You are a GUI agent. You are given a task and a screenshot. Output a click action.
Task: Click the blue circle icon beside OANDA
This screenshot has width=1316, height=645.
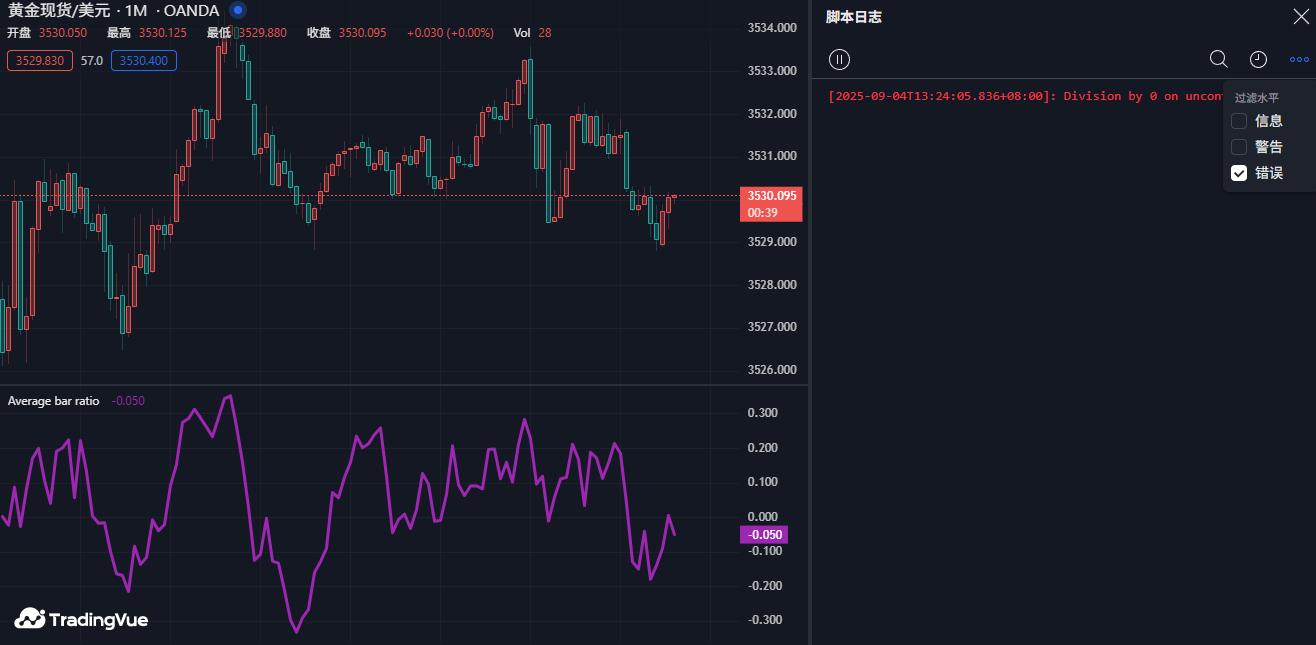pyautogui.click(x=237, y=10)
